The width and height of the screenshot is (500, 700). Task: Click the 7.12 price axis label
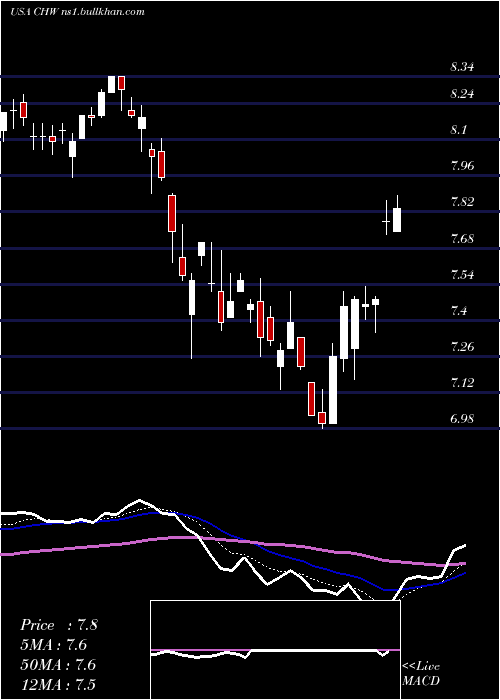pos(462,383)
